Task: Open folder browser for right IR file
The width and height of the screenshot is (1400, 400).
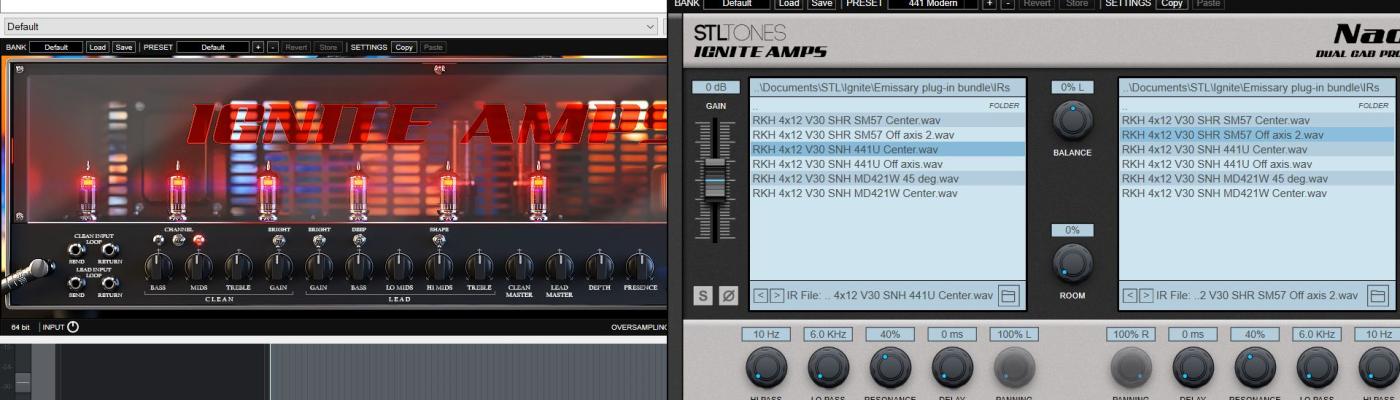Action: coord(1378,295)
